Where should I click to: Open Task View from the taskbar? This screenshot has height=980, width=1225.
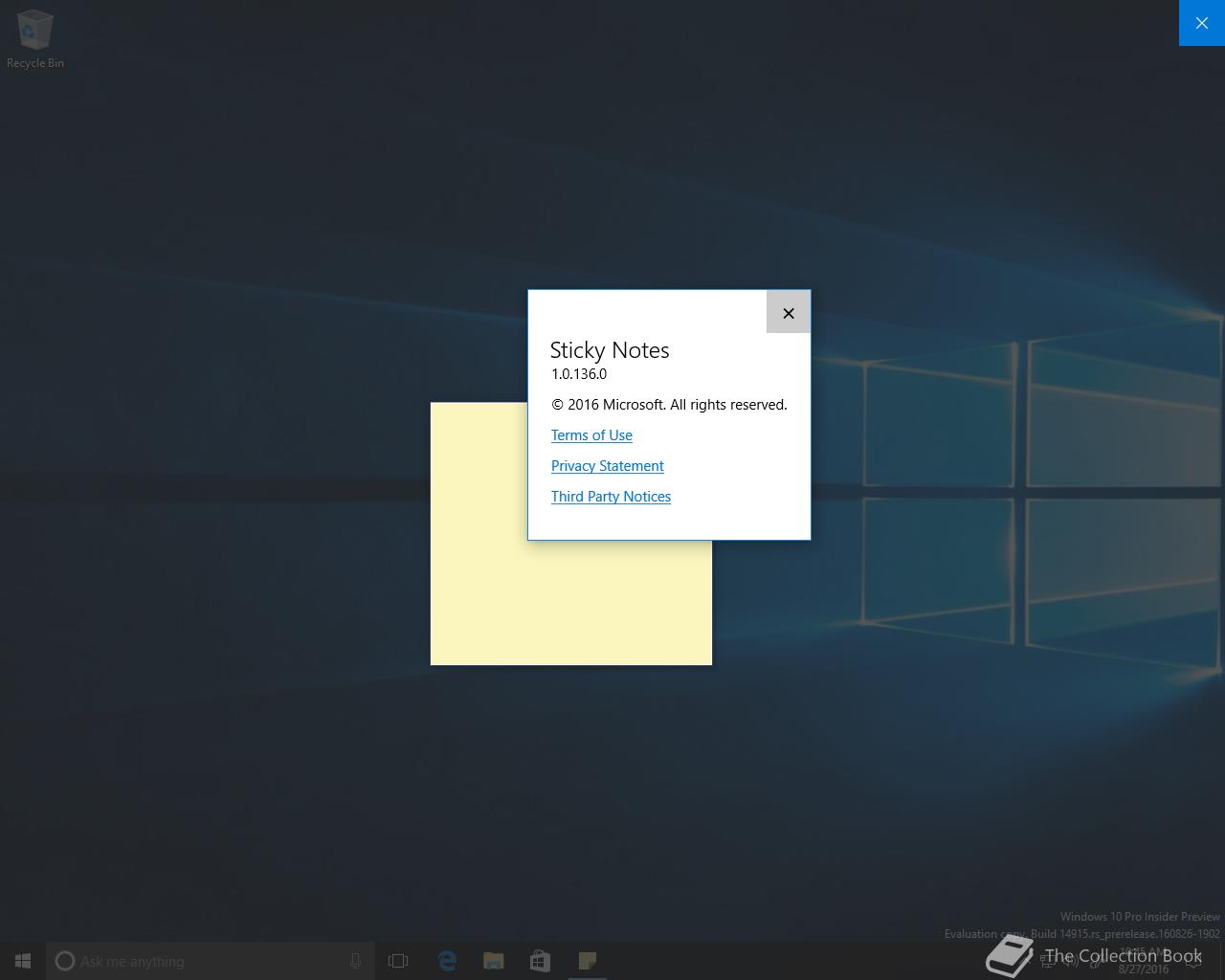click(398, 961)
